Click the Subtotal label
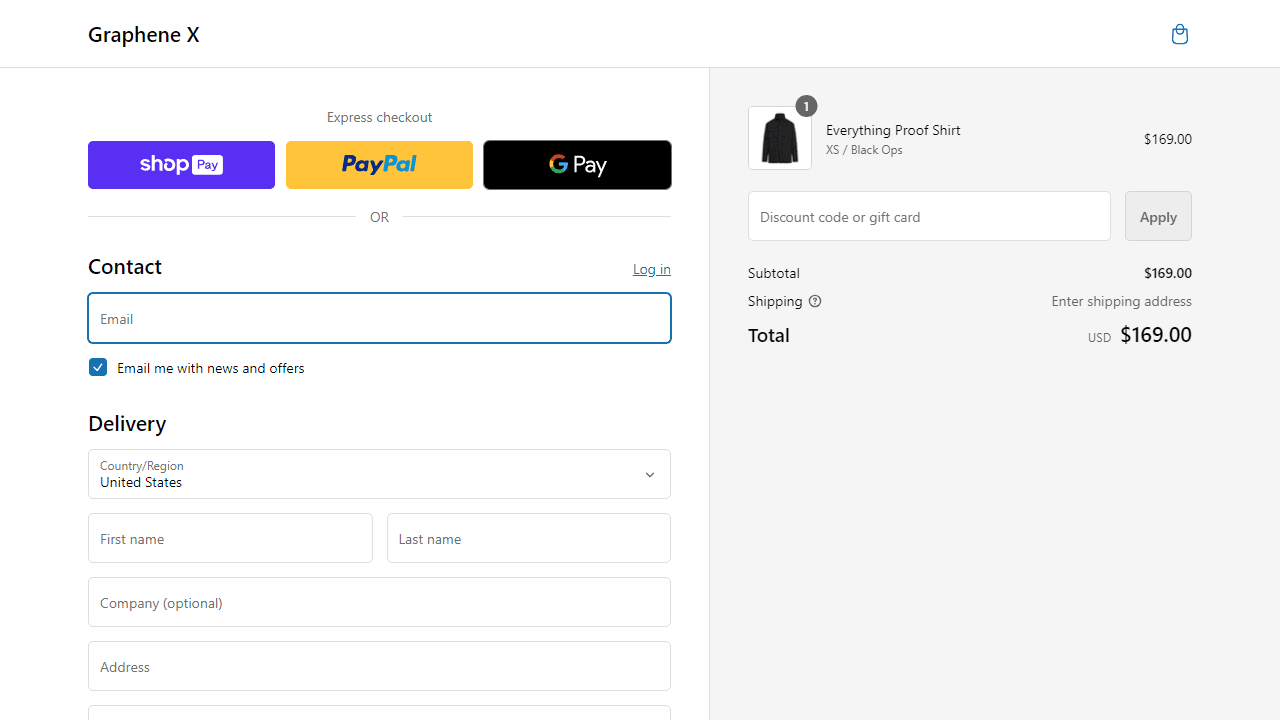Image resolution: width=1280 pixels, height=720 pixels. click(774, 273)
